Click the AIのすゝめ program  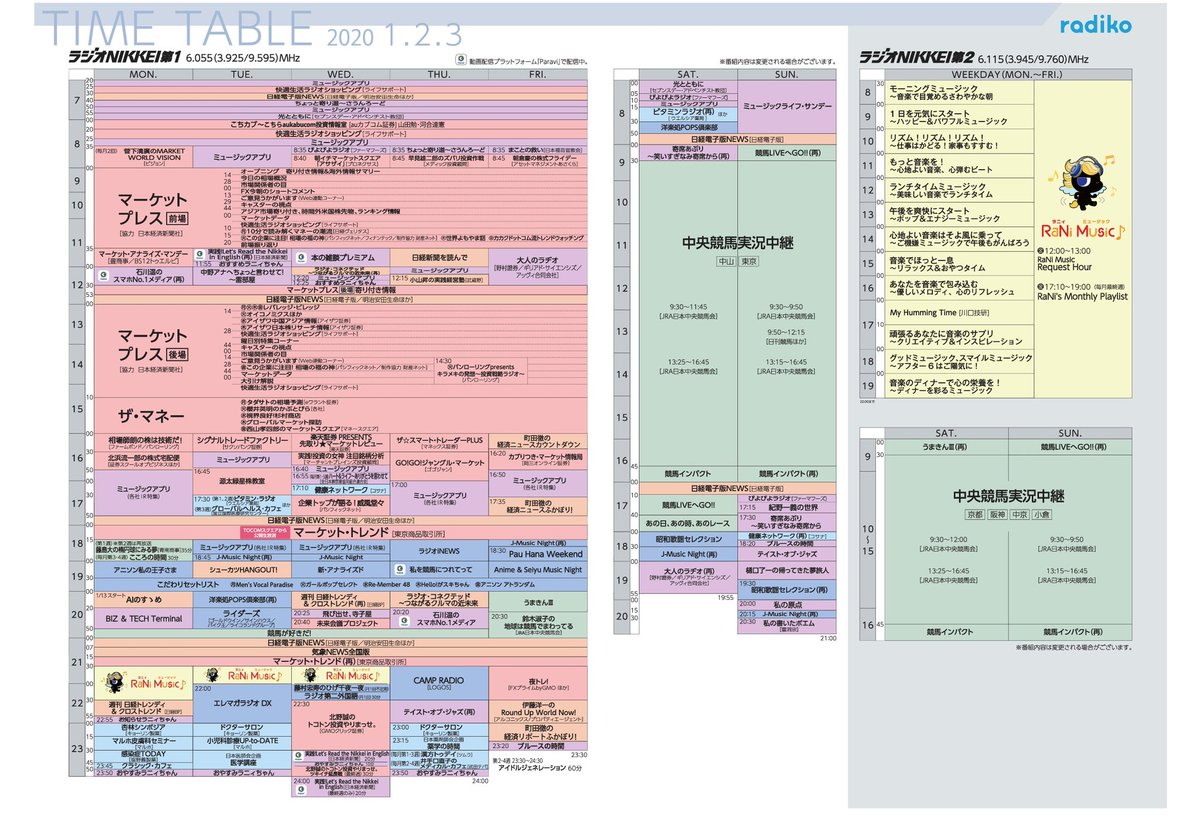(142, 601)
